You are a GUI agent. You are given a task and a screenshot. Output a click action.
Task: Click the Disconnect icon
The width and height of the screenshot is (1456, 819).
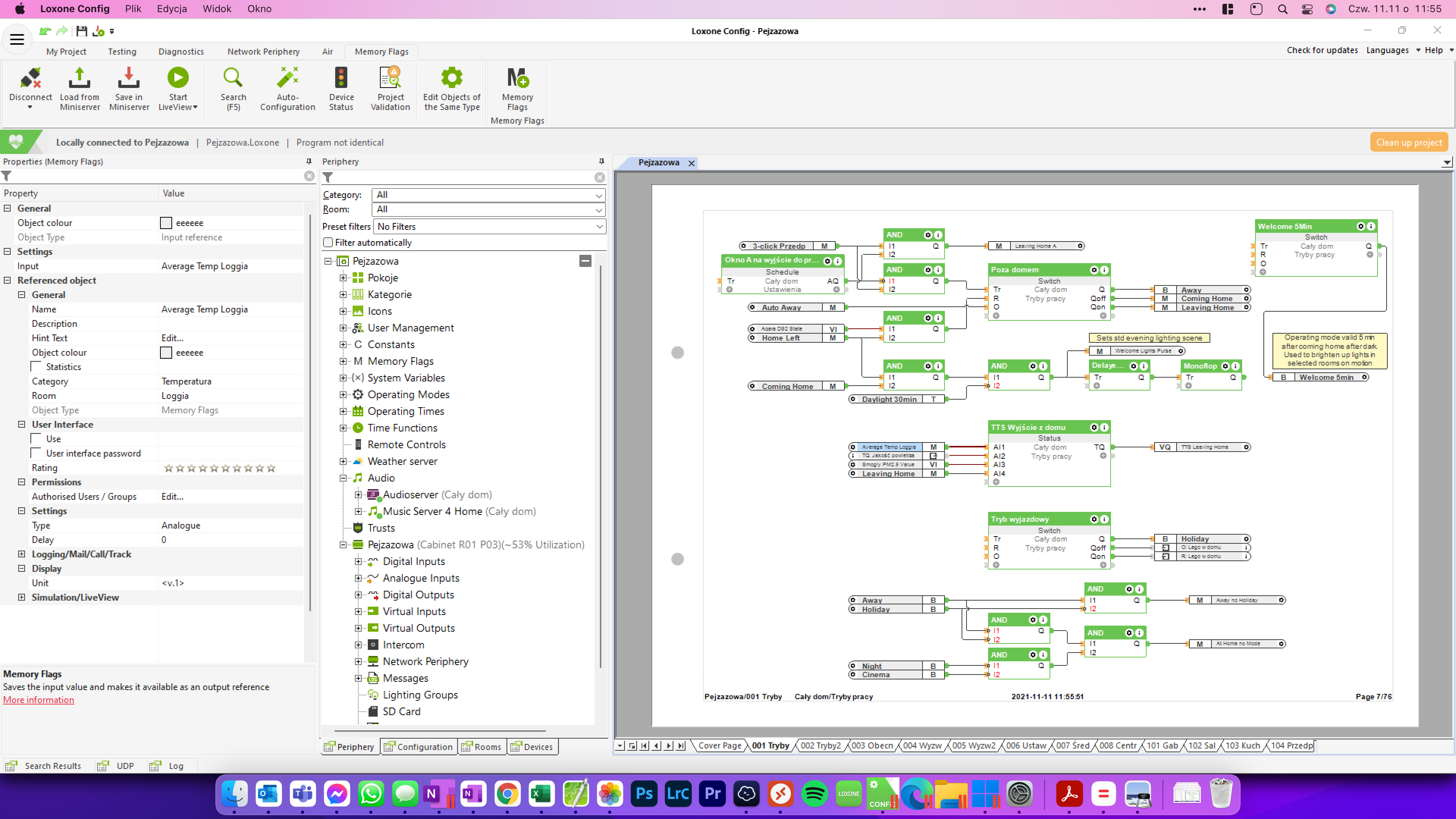30,78
